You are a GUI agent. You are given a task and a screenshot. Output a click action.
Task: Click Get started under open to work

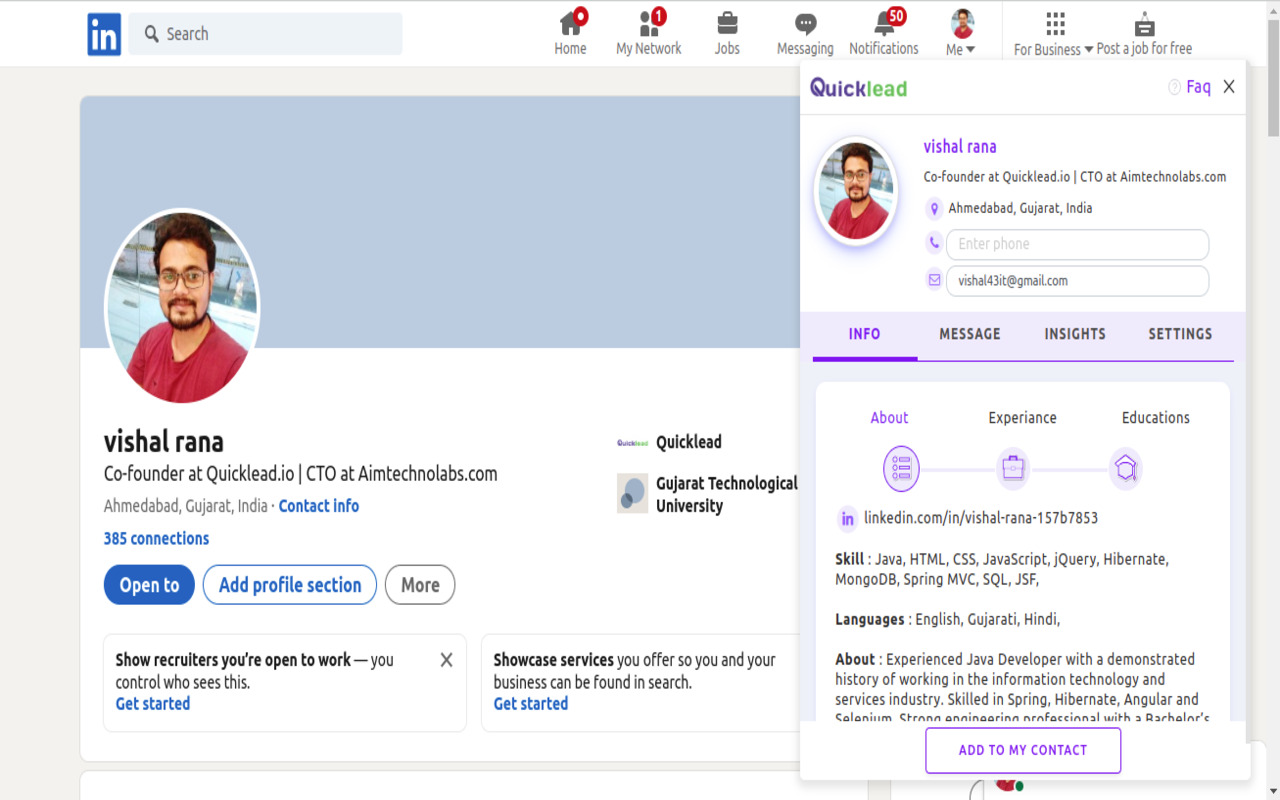click(153, 704)
